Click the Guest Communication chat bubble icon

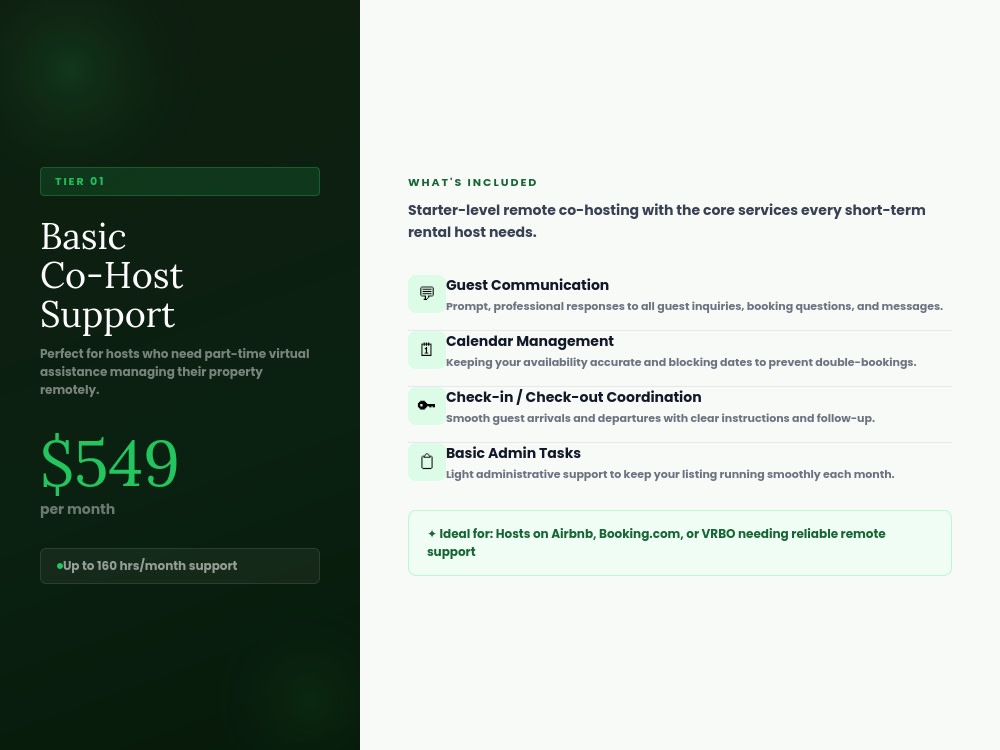click(x=427, y=293)
